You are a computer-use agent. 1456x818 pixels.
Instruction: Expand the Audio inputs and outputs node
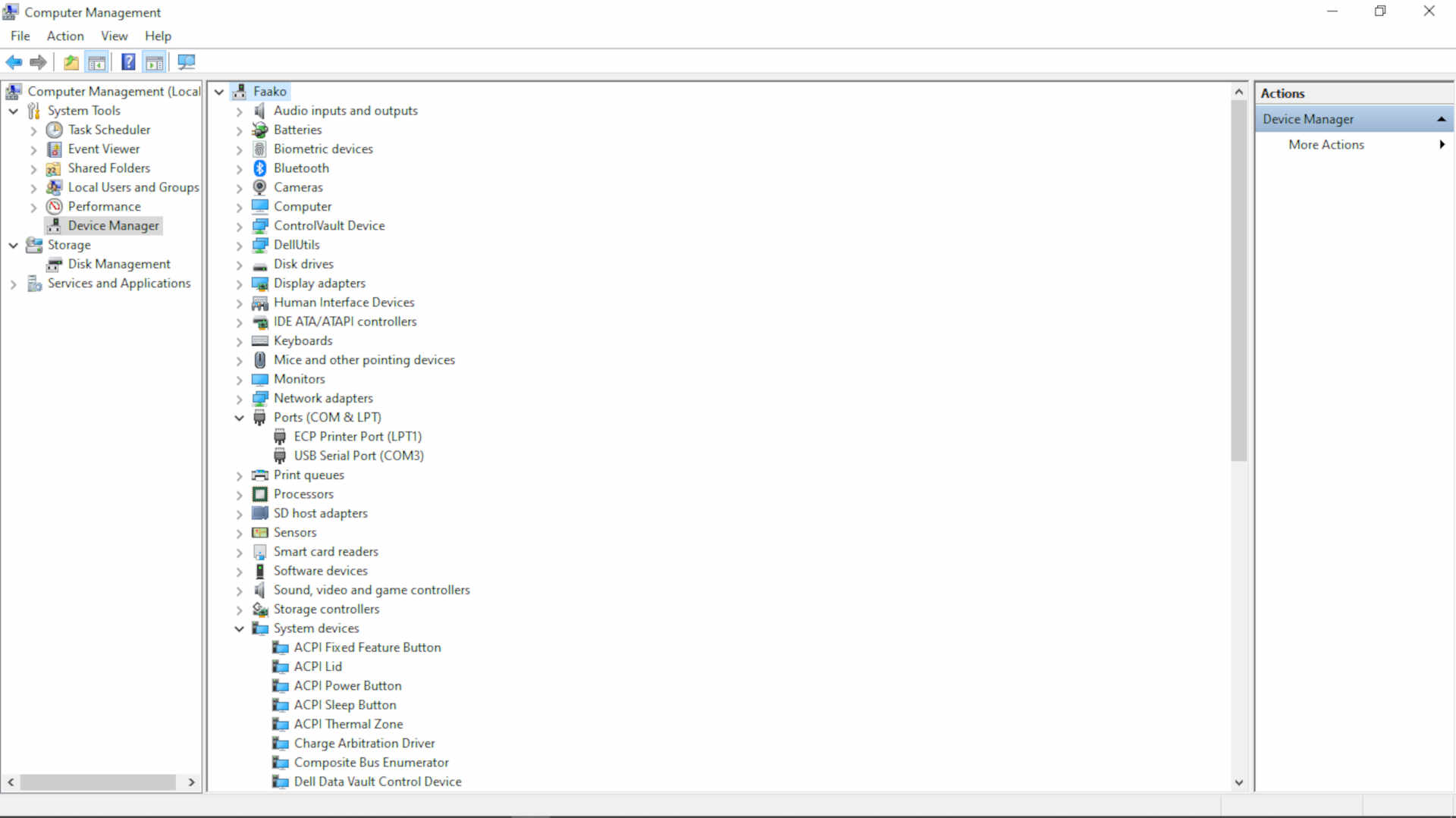coord(240,111)
